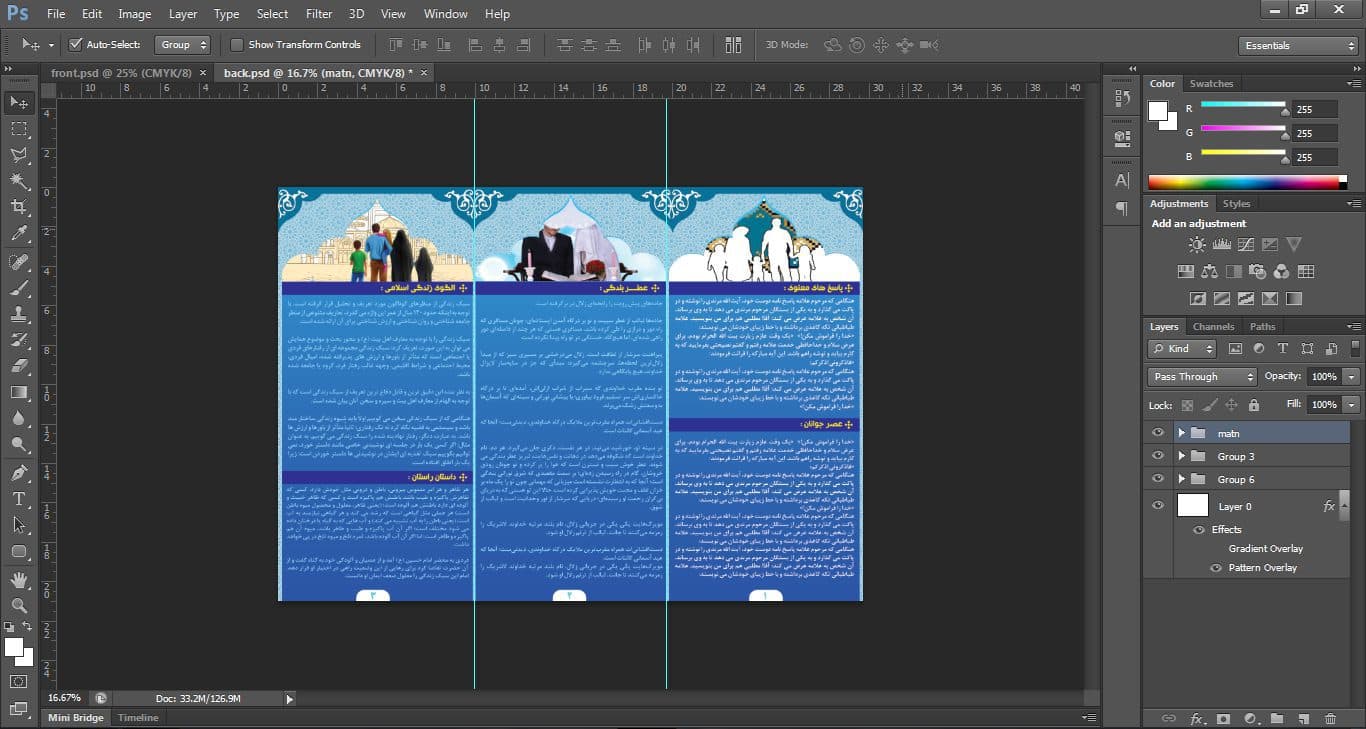Open the Filter menu
The height and width of the screenshot is (729, 1366).
coord(319,14)
